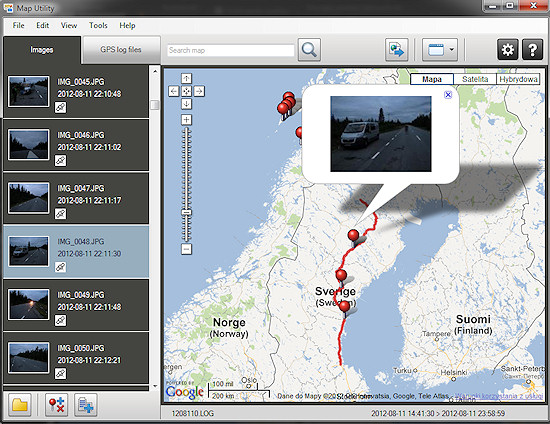Click the file name IMG_0047.JPG text
The width and height of the screenshot is (550, 424).
click(x=81, y=188)
